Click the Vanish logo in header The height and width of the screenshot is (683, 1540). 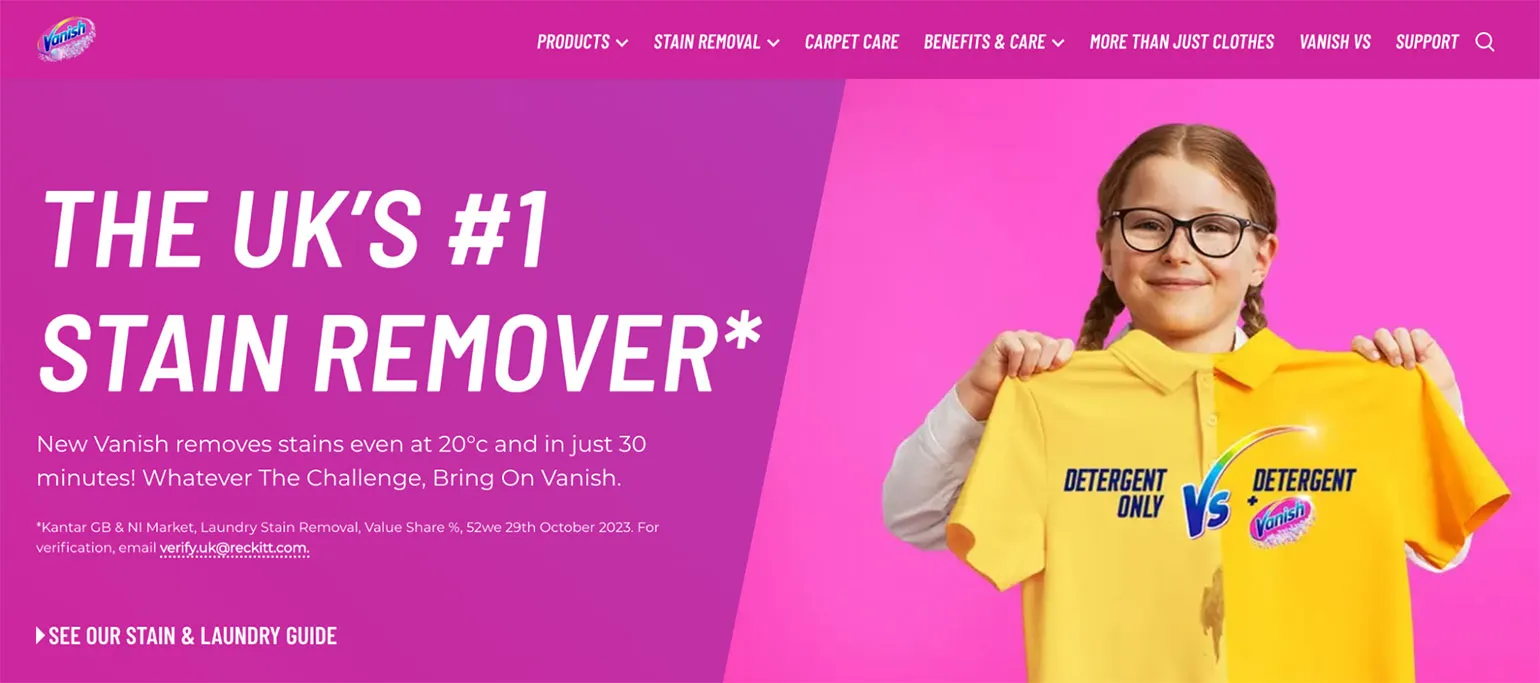click(67, 40)
